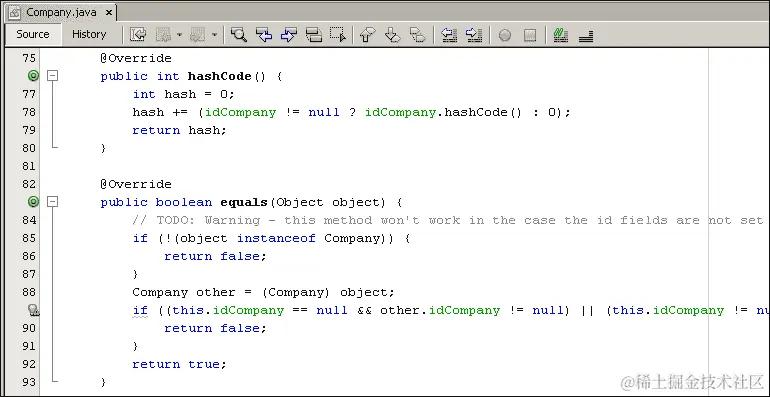Go to Find Previous Occurrence icon

click(x=264, y=35)
